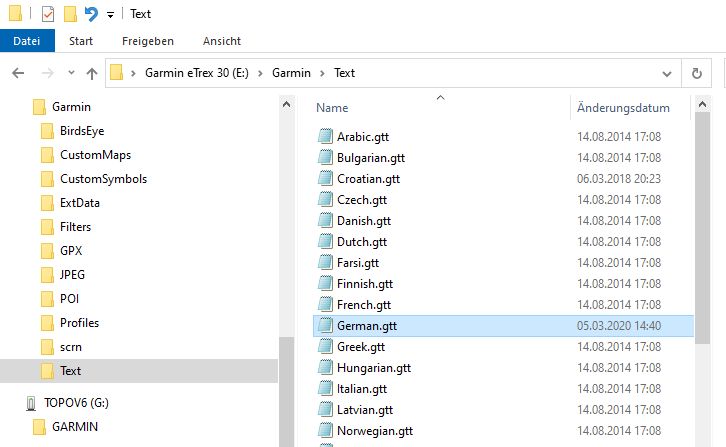Select the Danish.gtt file icon
Viewport: 726px width, 447px height.
click(x=325, y=220)
